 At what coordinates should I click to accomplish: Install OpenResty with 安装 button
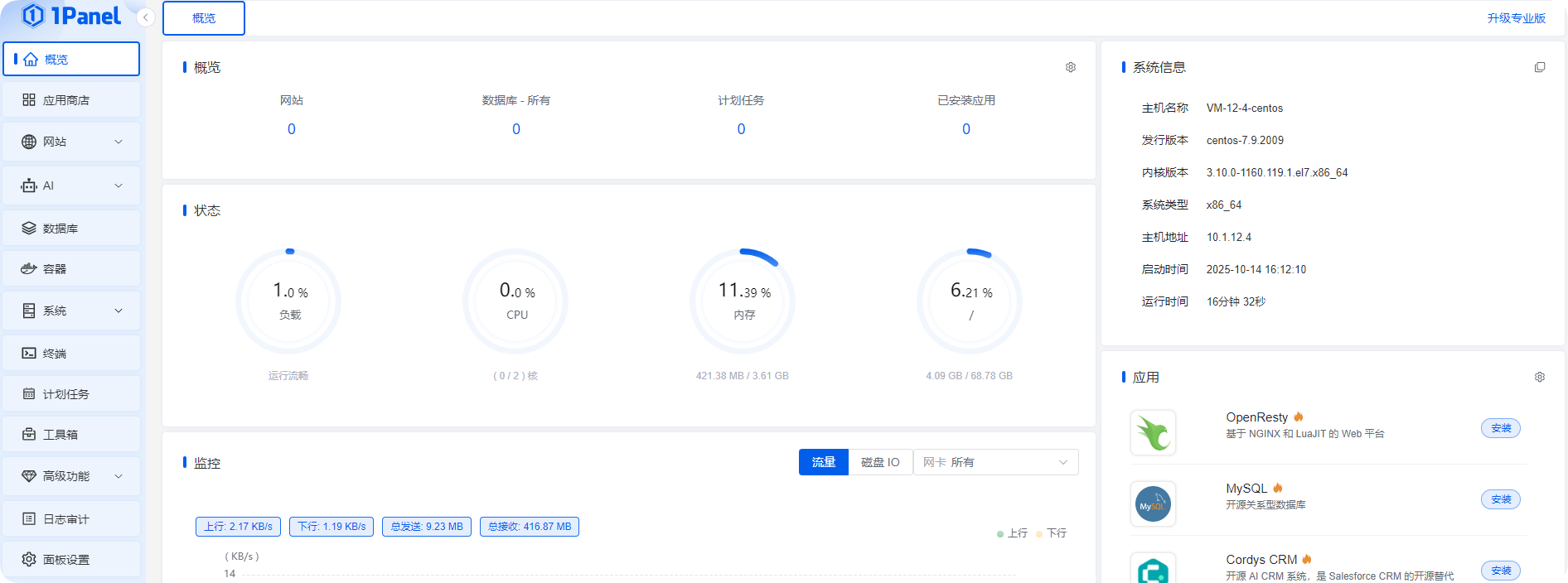coord(1501,428)
